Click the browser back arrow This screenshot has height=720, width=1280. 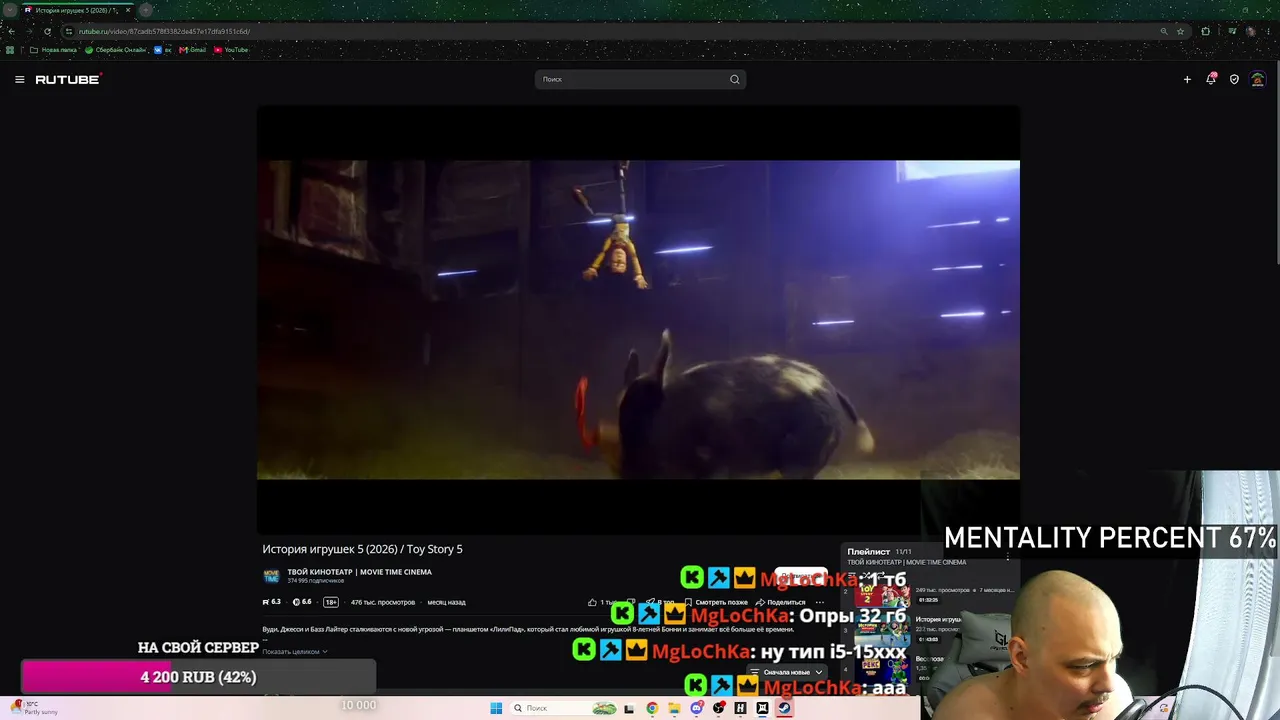11,31
